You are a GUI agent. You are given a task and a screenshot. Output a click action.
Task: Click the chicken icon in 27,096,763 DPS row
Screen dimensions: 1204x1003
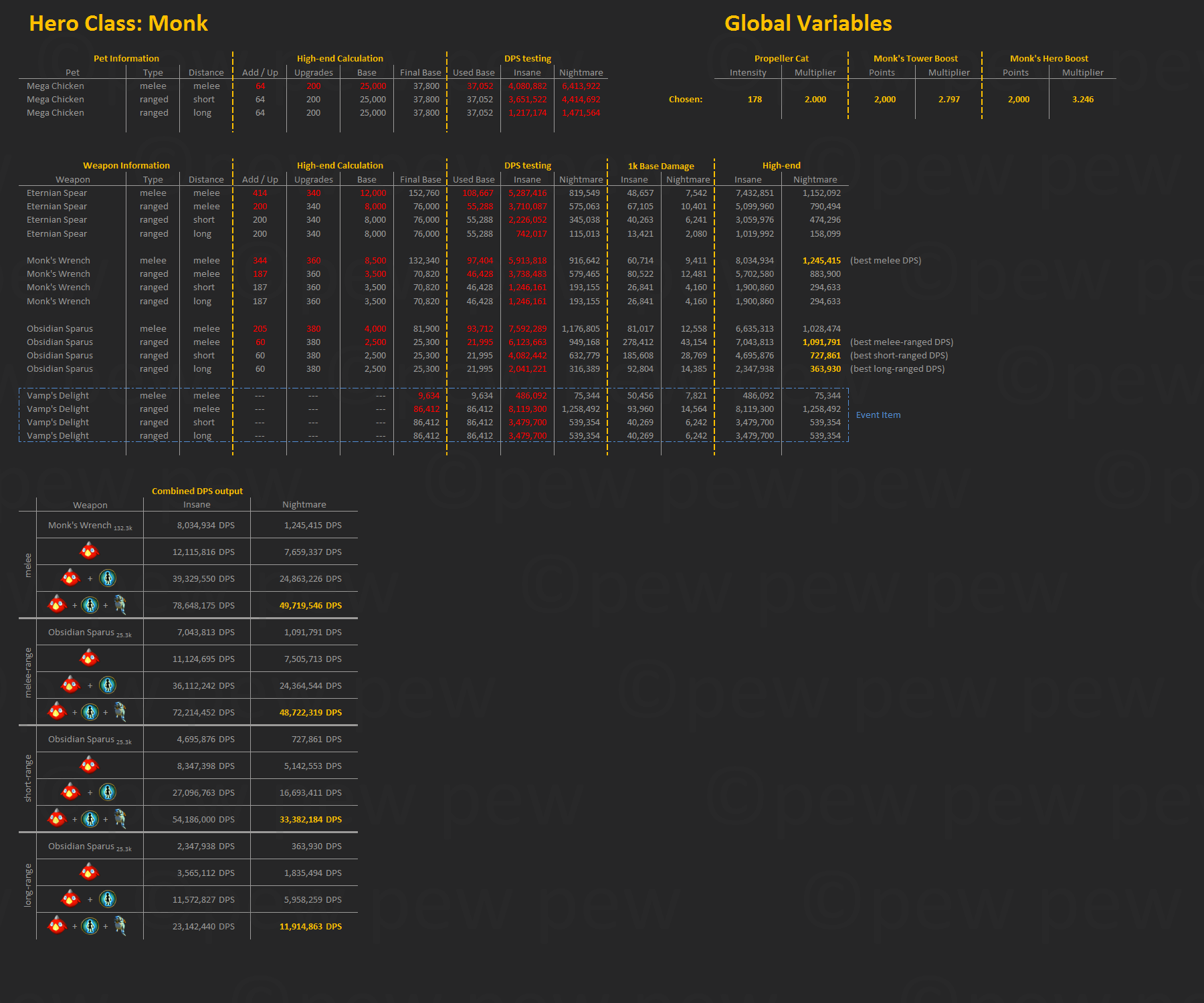point(70,792)
